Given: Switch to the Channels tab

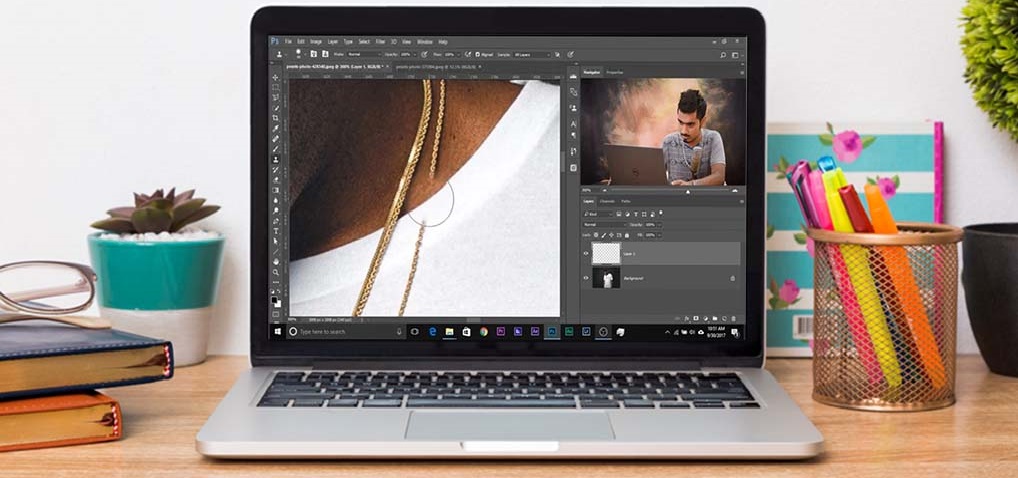Looking at the screenshot, I should point(607,202).
